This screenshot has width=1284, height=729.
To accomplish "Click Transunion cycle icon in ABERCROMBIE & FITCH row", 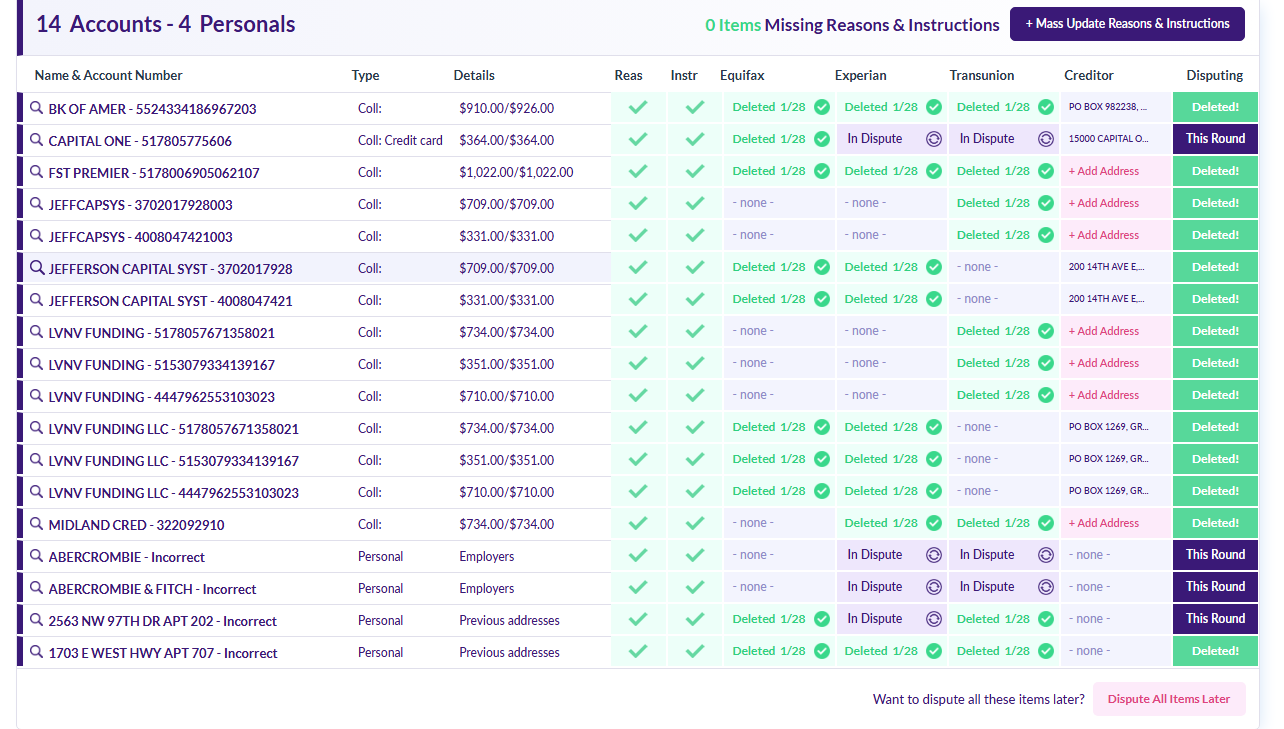I will [x=1046, y=587].
